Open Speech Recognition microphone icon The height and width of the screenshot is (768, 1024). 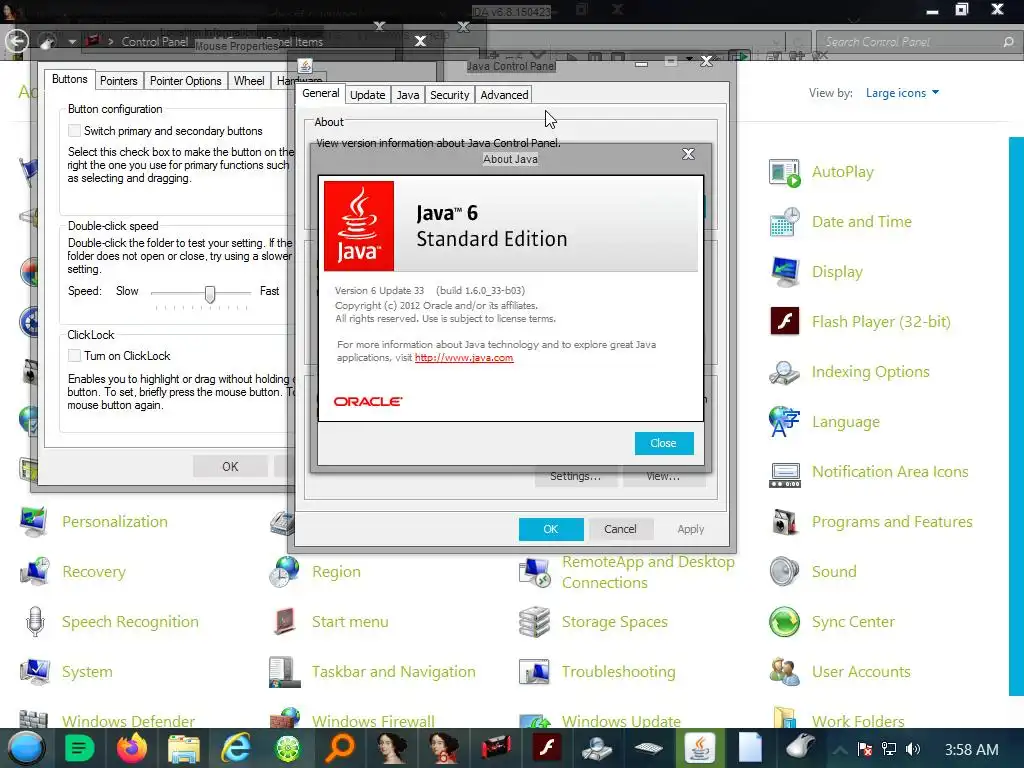pyautogui.click(x=35, y=622)
